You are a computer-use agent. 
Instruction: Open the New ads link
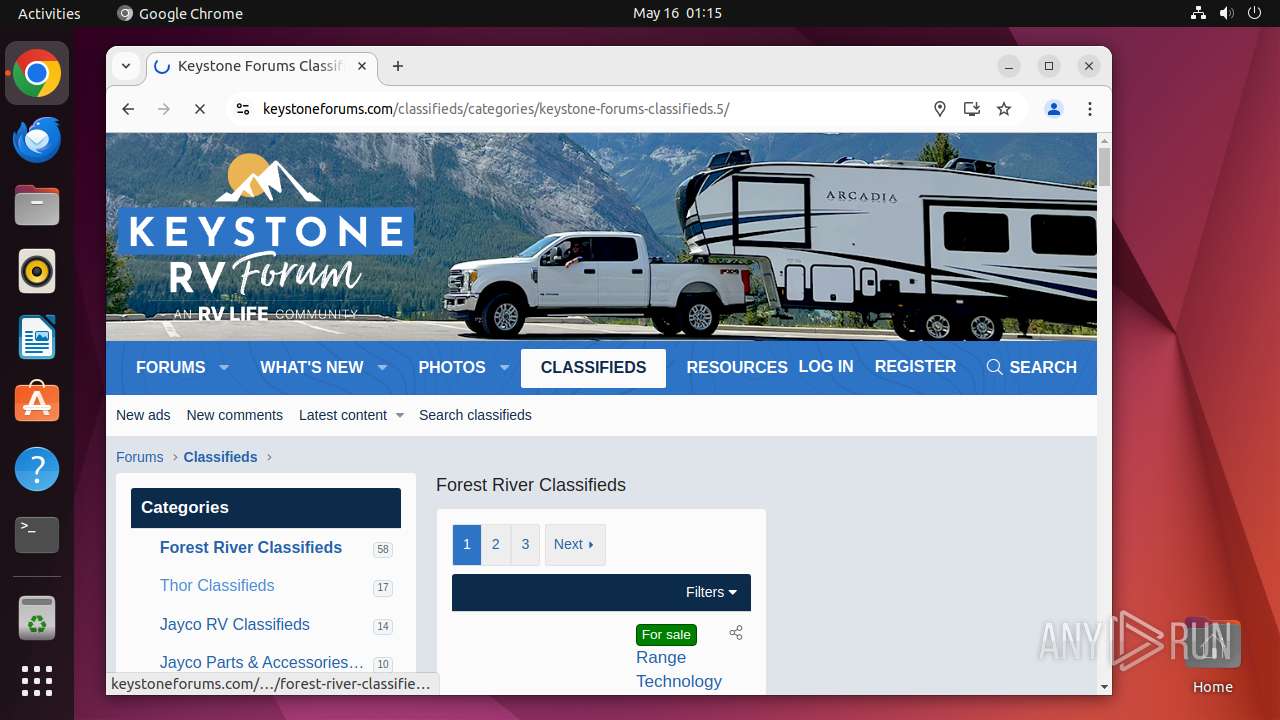tap(143, 415)
